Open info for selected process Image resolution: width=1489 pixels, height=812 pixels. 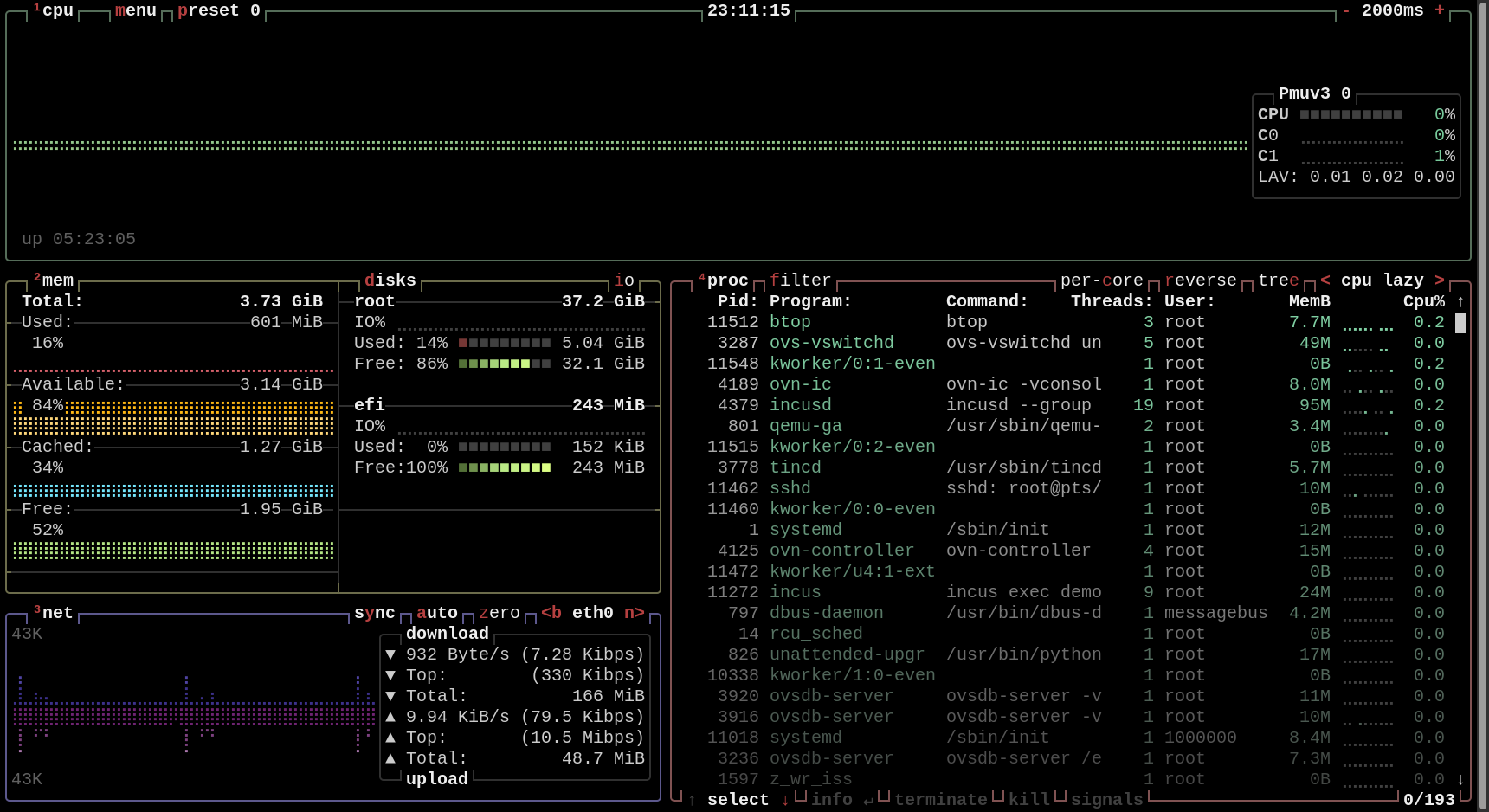coord(842,800)
